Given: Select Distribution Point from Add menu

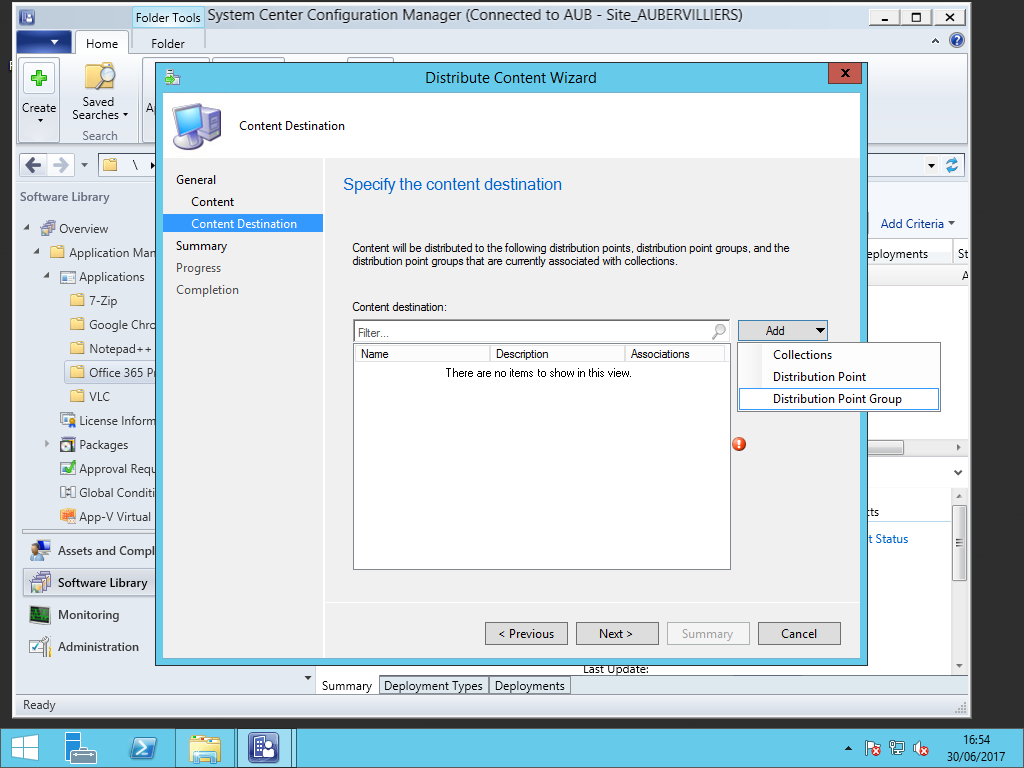Looking at the screenshot, I should (x=839, y=377).
